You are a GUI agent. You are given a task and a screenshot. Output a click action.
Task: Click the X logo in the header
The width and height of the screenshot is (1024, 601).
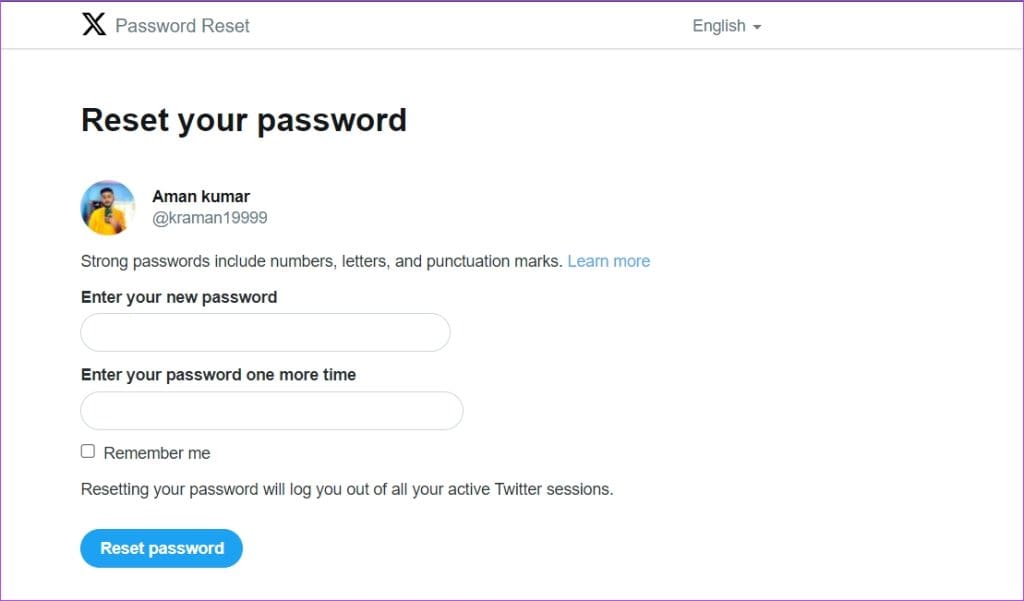tap(93, 25)
